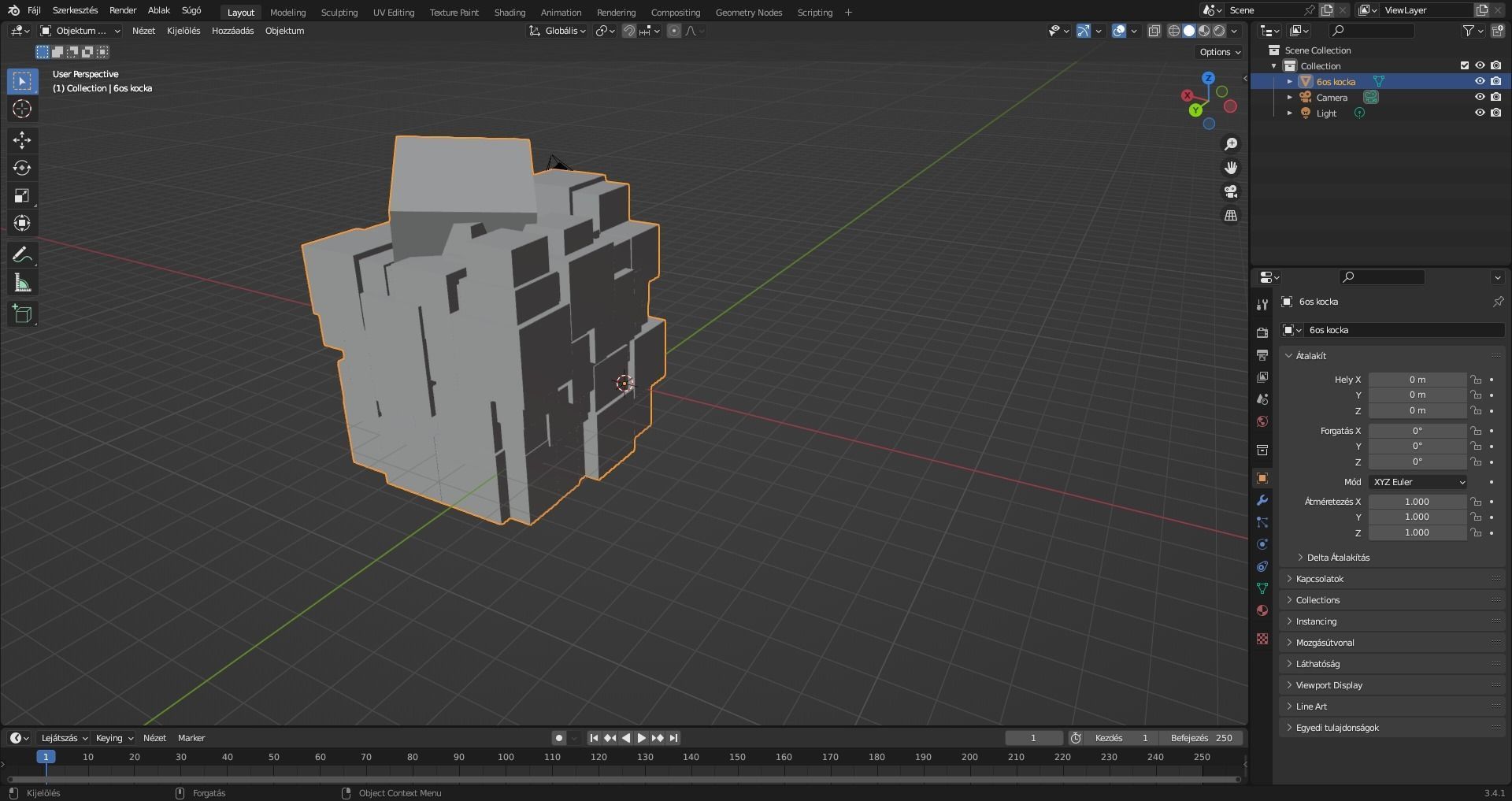1512x801 pixels.
Task: Open the Modifier properties wrench tab
Action: coord(1262,500)
